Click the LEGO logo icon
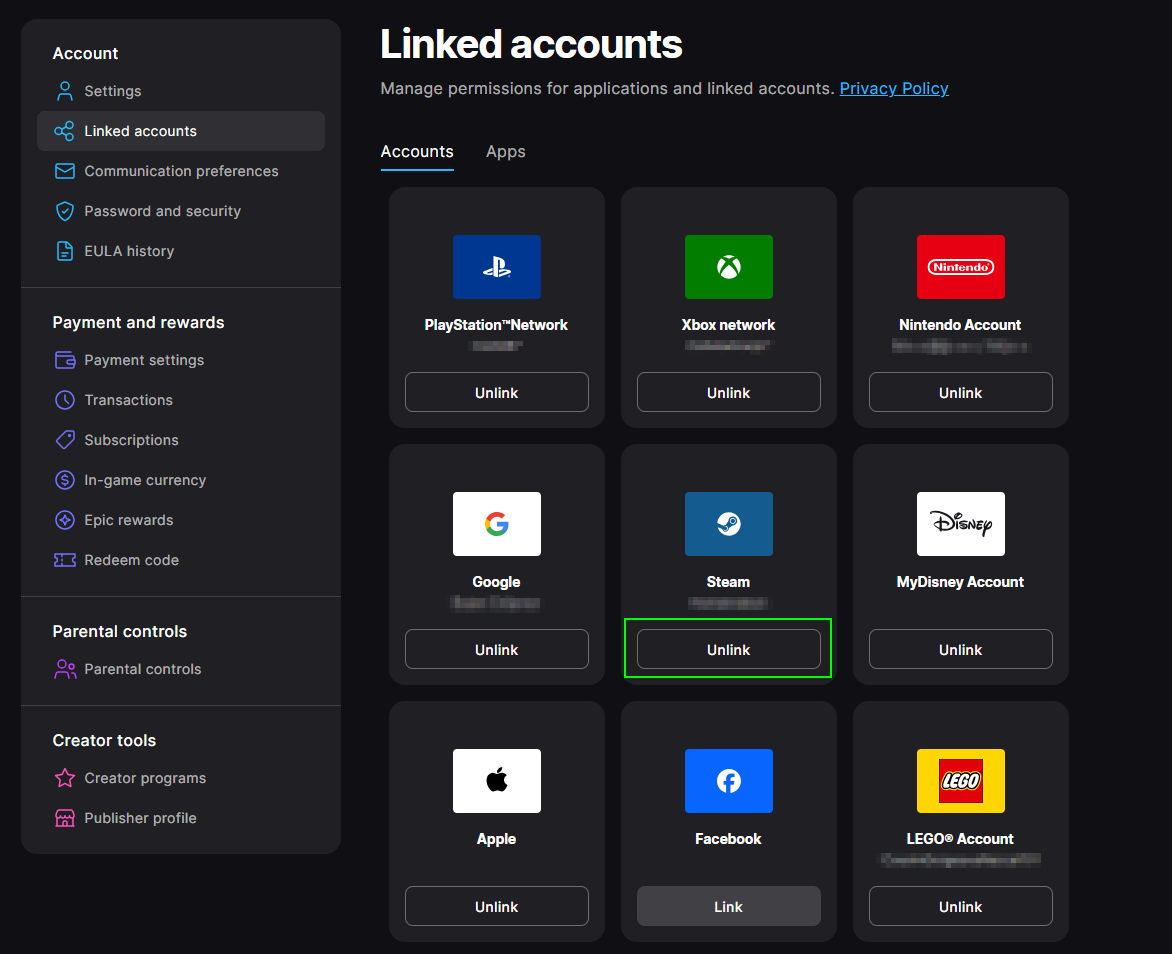Screen dimensions: 1172x954 (x=960, y=781)
